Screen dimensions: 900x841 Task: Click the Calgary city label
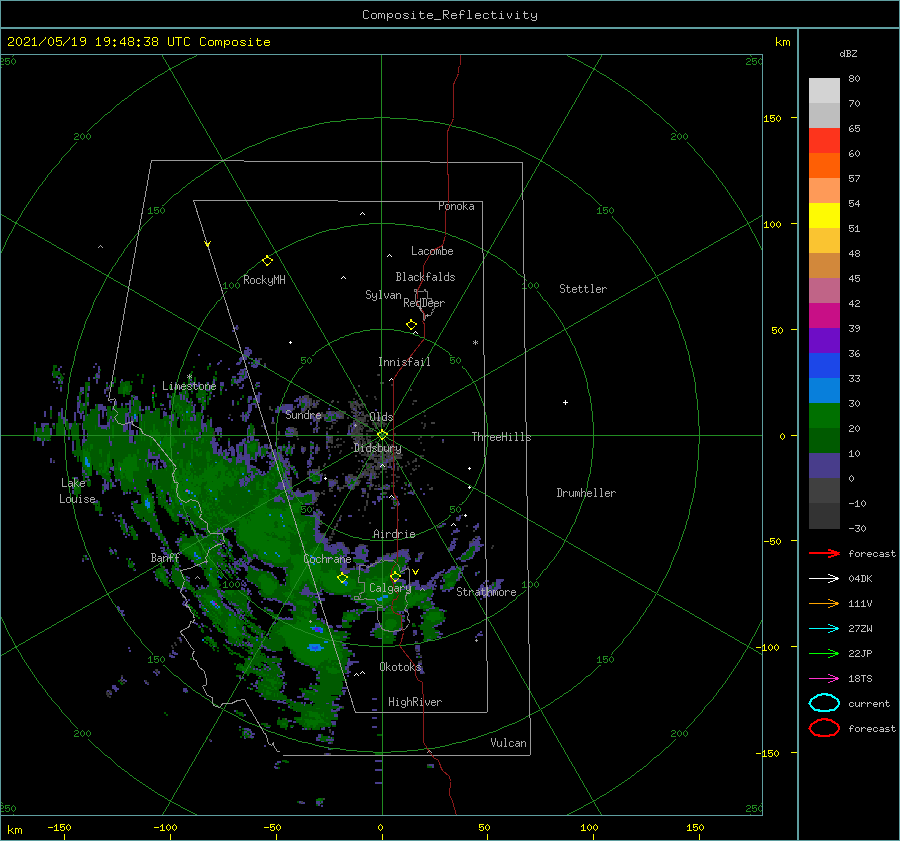coord(390,588)
